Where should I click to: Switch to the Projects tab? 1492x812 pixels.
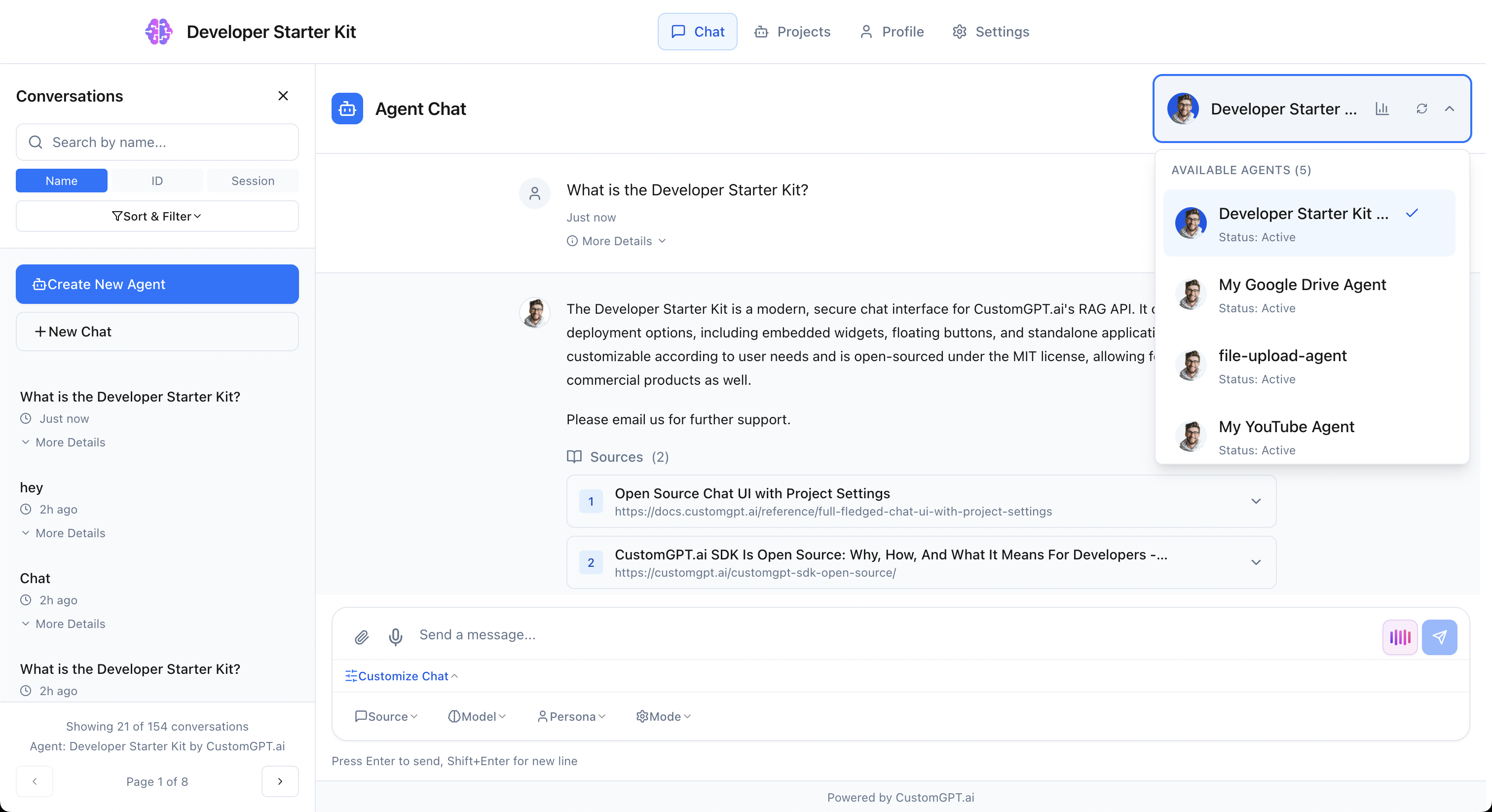[792, 32]
